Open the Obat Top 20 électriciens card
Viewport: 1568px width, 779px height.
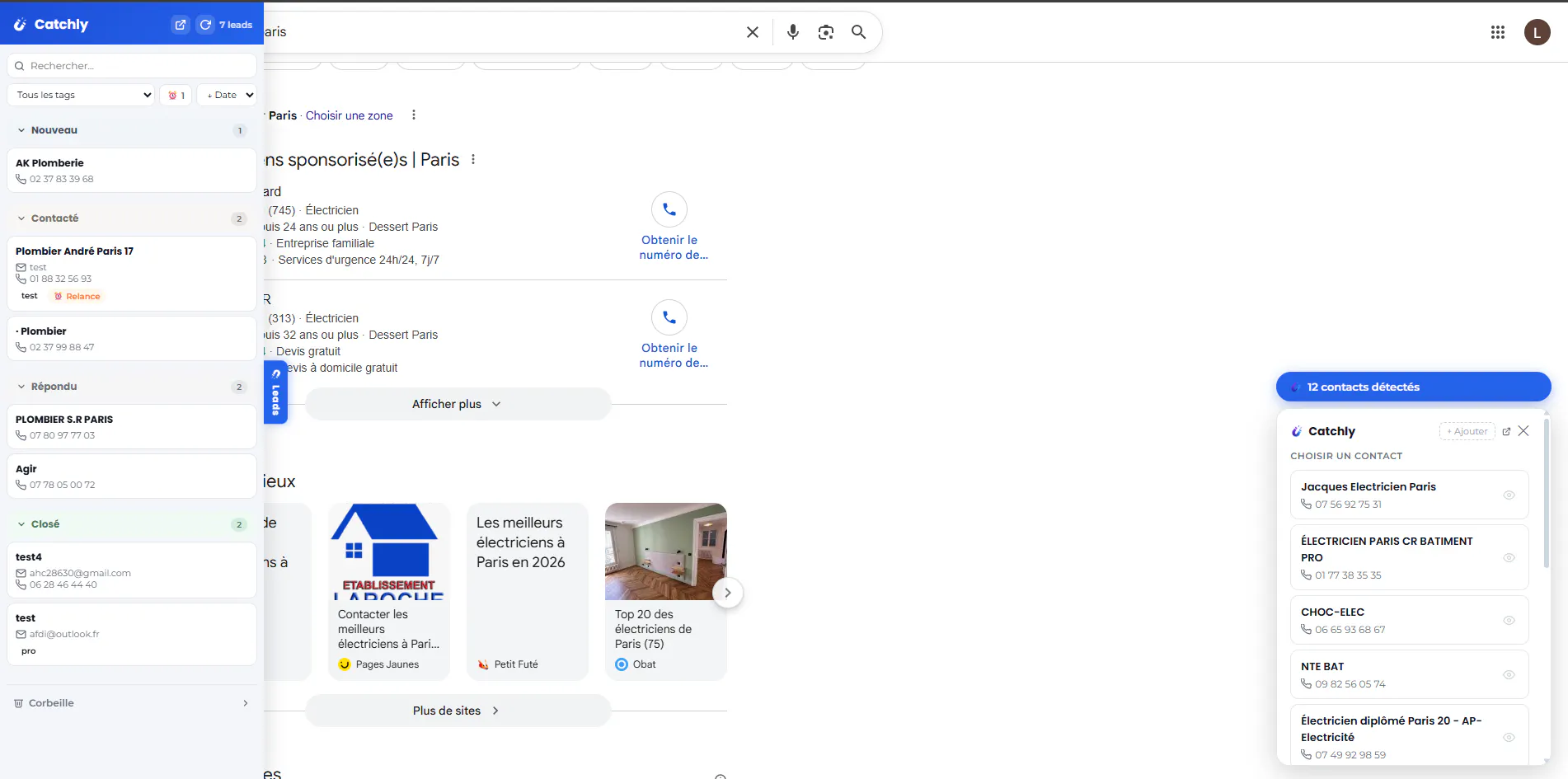tap(666, 592)
